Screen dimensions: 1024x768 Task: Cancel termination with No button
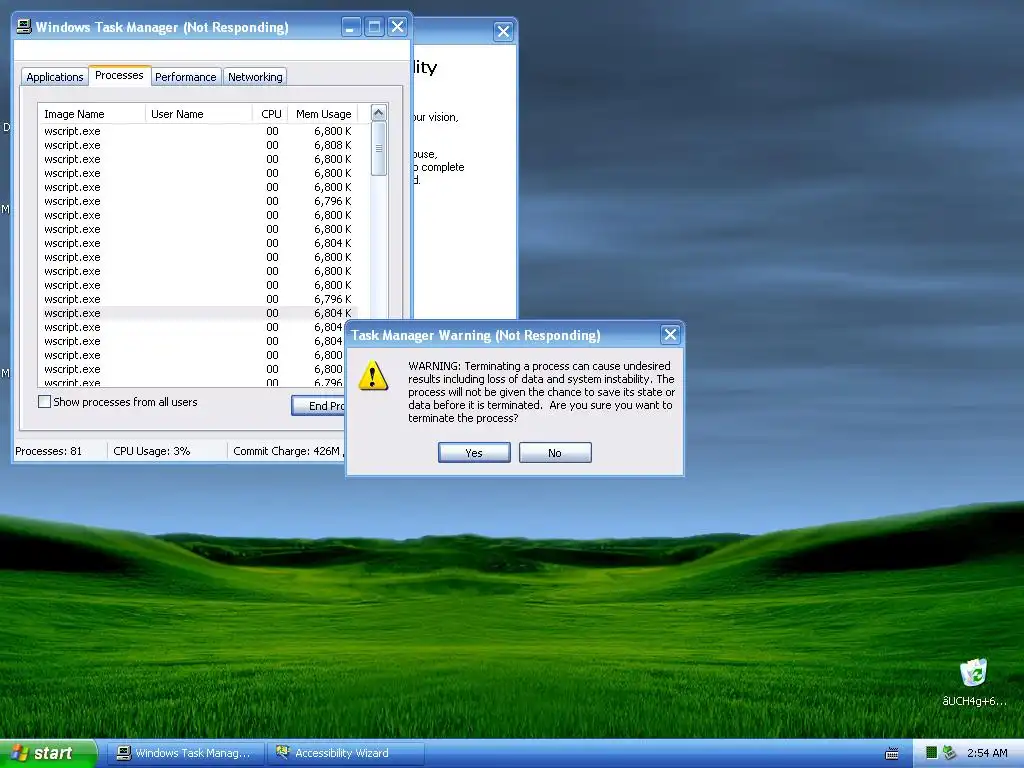click(x=555, y=453)
